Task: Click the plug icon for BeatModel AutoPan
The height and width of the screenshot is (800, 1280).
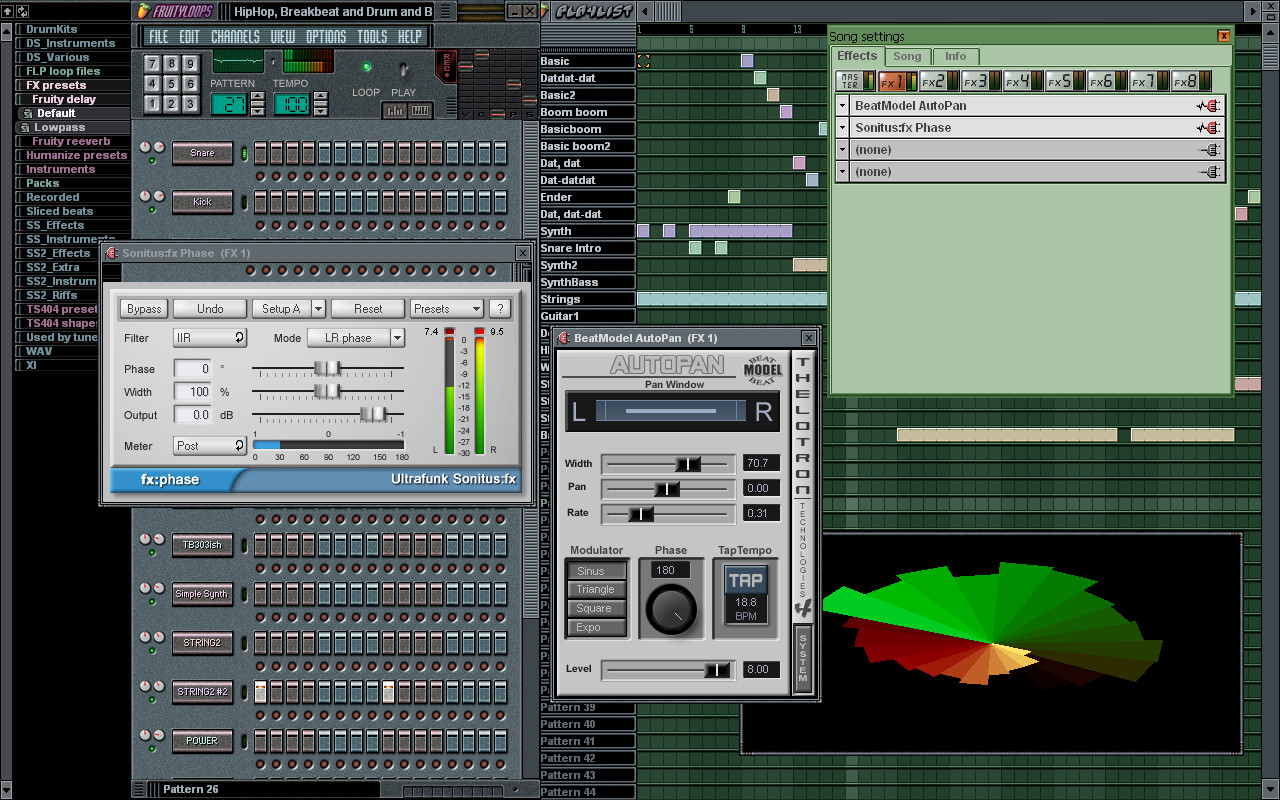Action: pyautogui.click(x=1209, y=106)
